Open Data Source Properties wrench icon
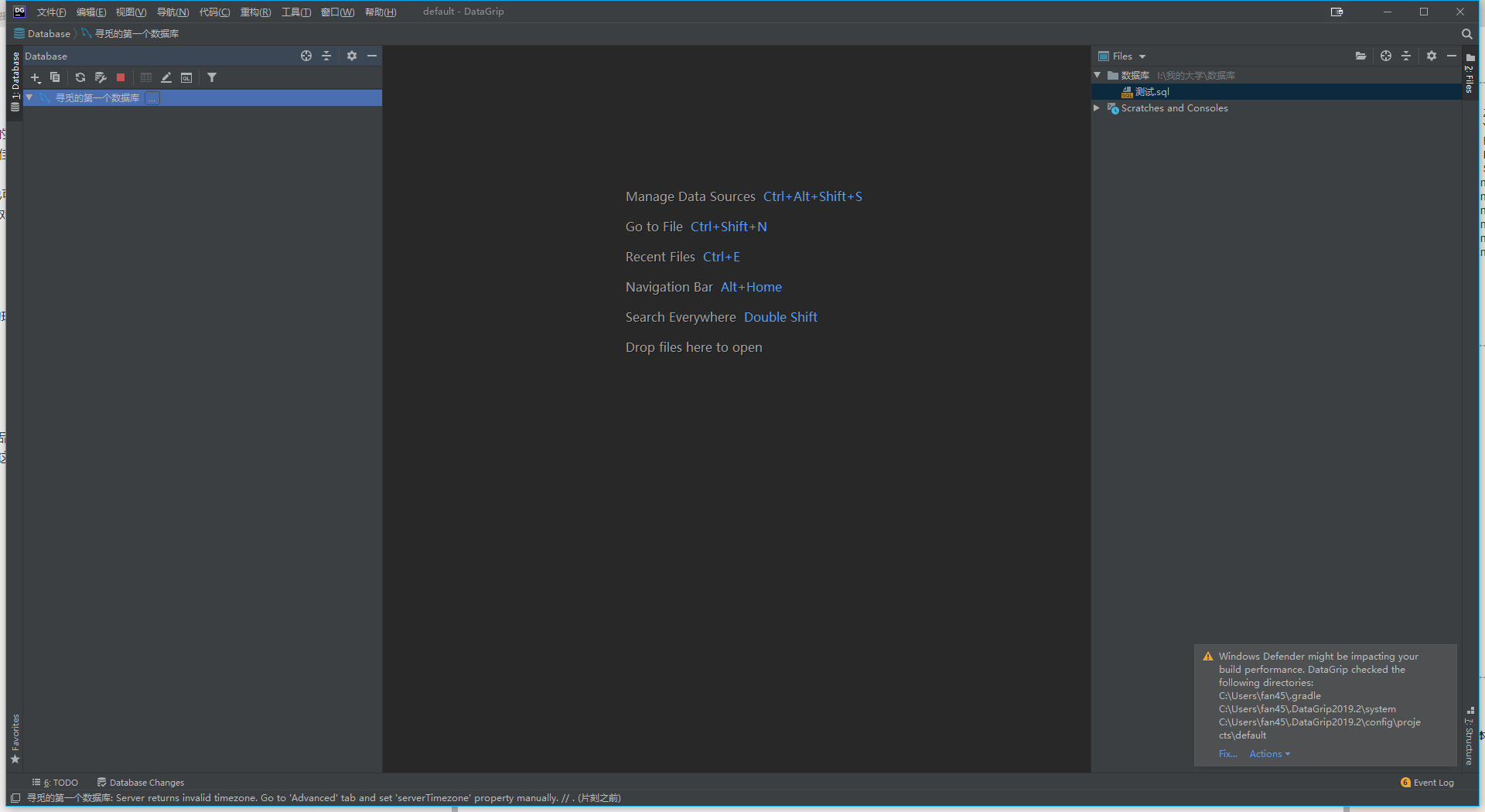The width and height of the screenshot is (1485, 812). 101,77
